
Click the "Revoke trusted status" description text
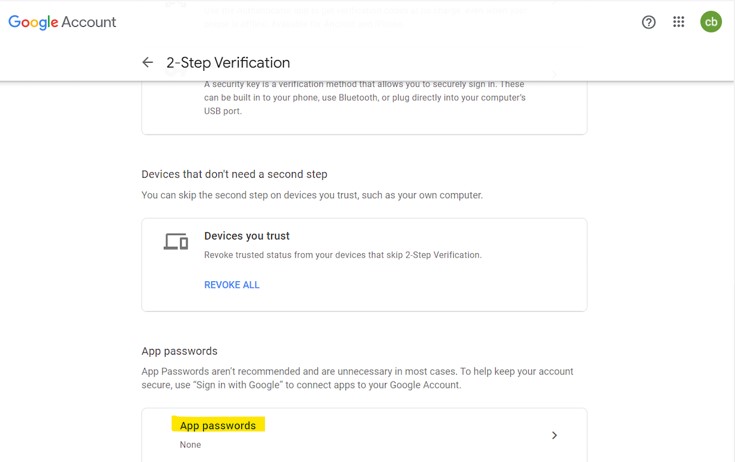(343, 255)
